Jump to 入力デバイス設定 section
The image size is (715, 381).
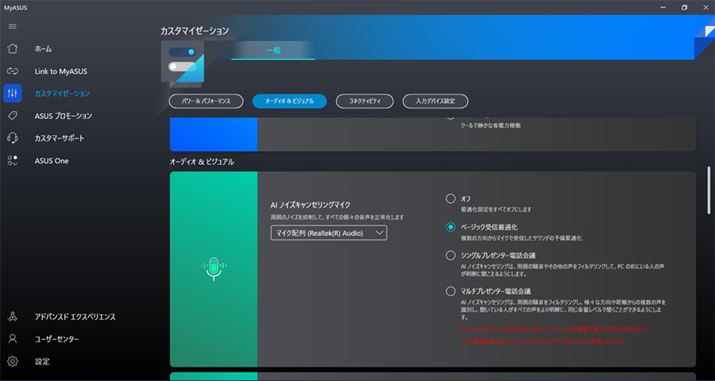(x=435, y=101)
